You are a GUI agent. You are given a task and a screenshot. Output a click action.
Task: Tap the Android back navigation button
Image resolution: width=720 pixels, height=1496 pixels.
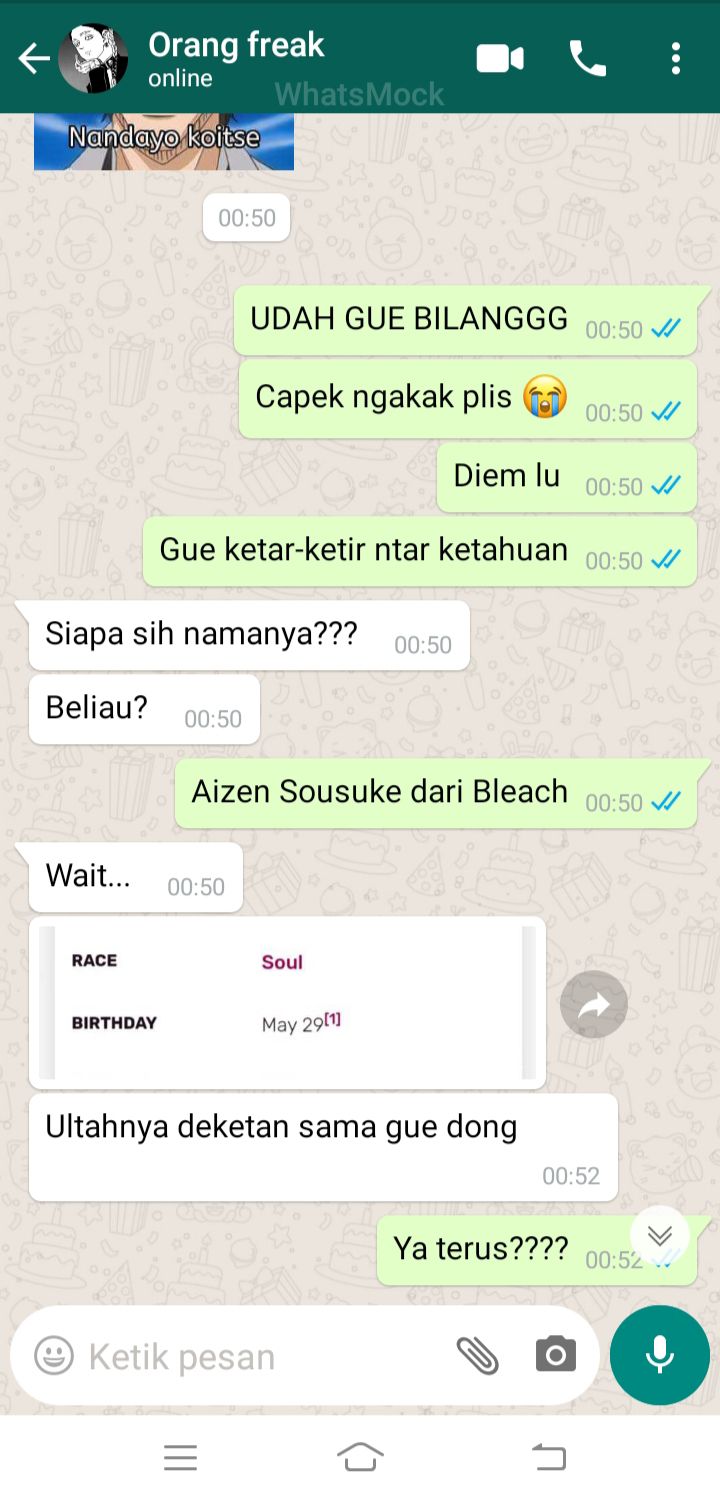click(549, 1457)
